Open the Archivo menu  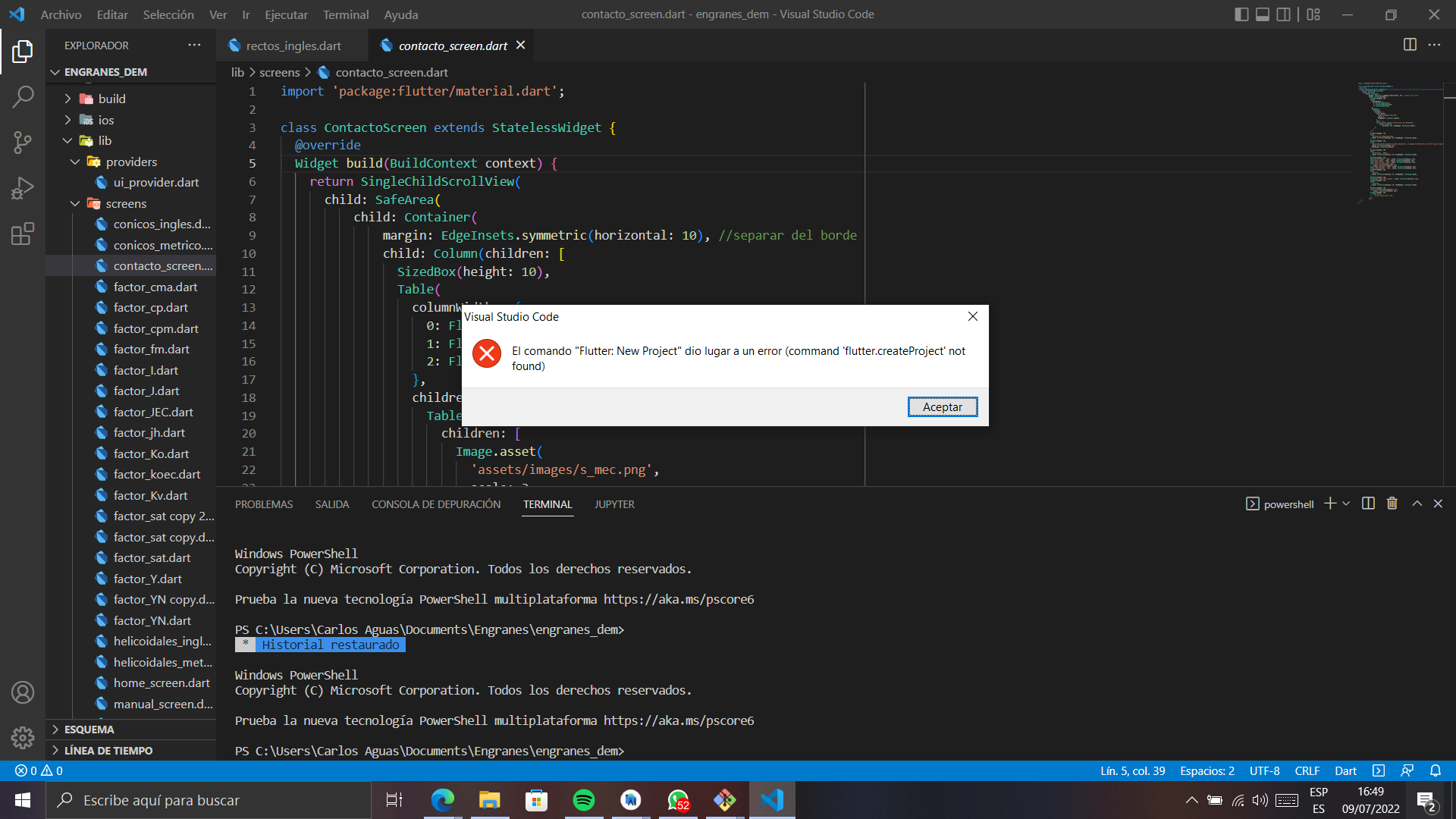(61, 14)
